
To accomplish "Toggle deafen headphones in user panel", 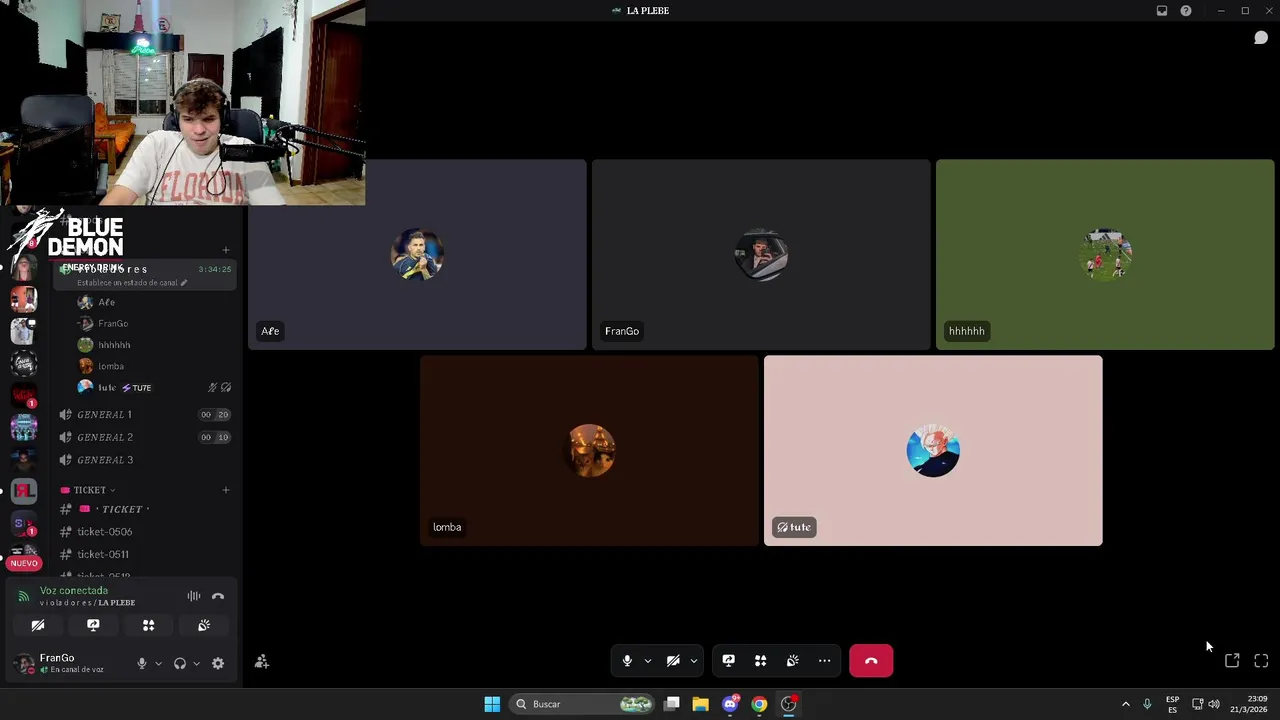I will (180, 663).
